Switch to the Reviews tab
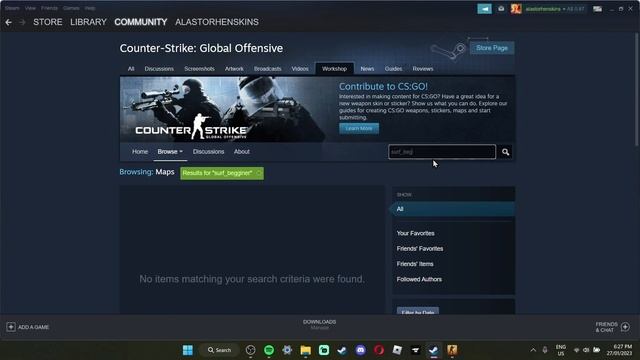640x360 pixels. tap(423, 69)
